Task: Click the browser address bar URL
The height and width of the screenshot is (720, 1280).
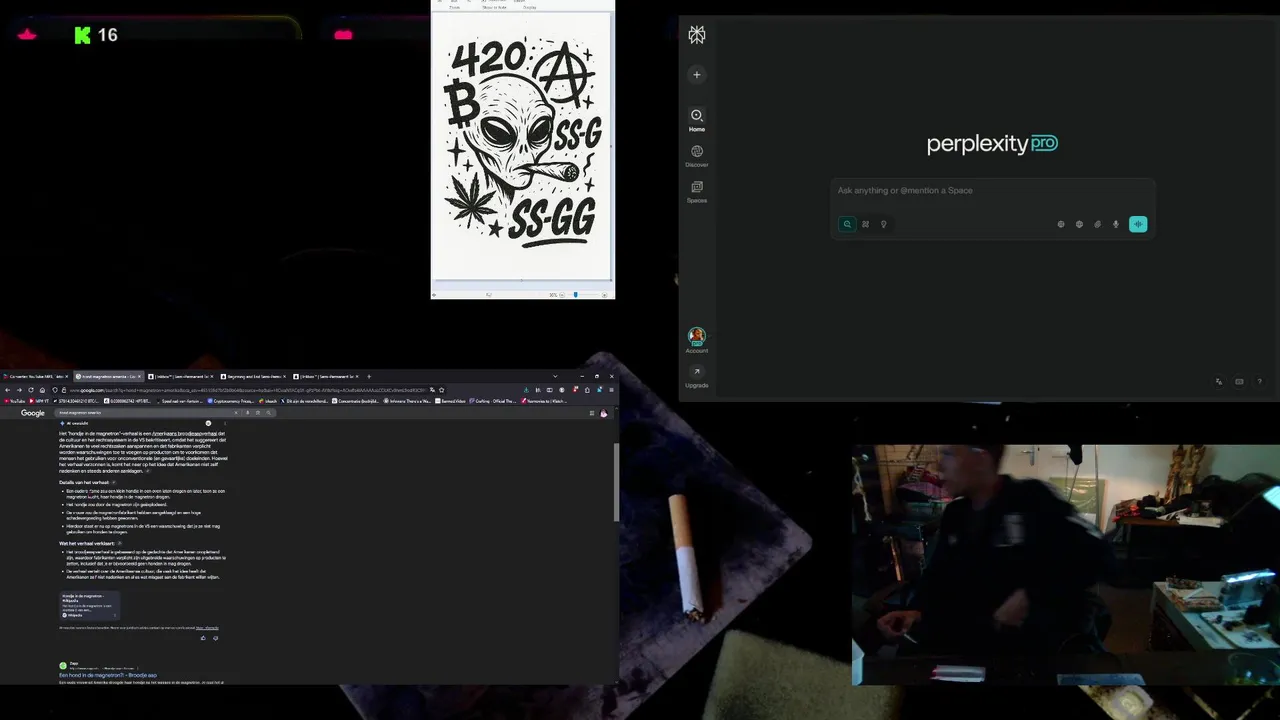Action: coord(250,390)
